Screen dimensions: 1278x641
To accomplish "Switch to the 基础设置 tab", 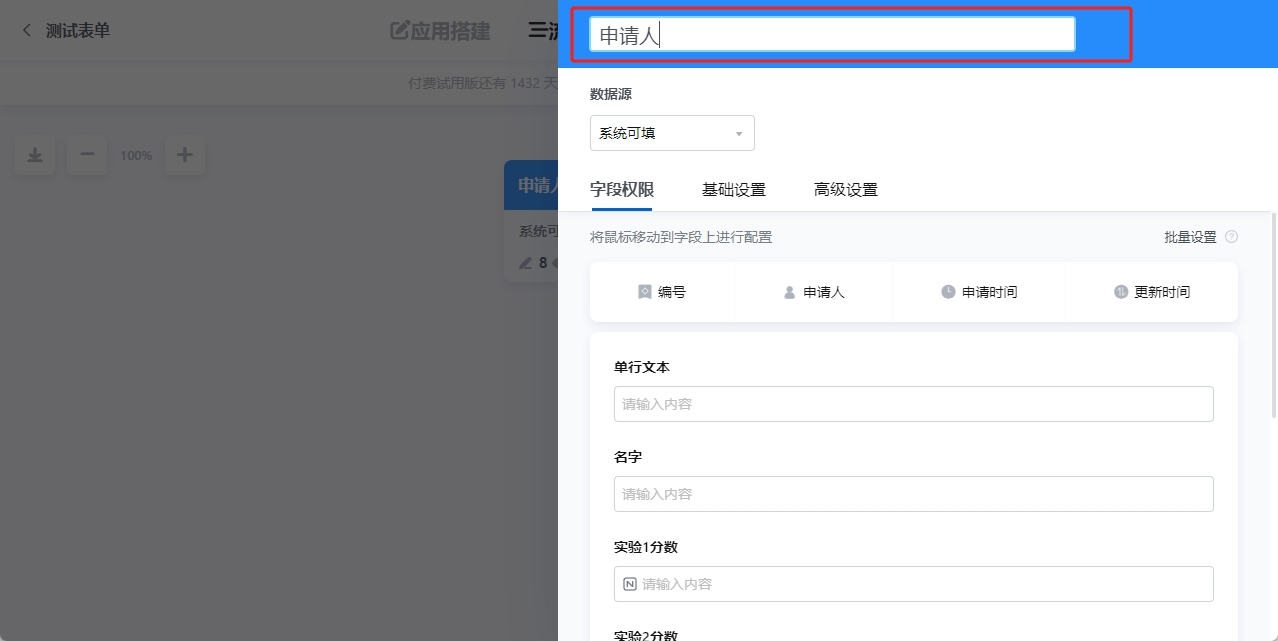I will point(734,188).
